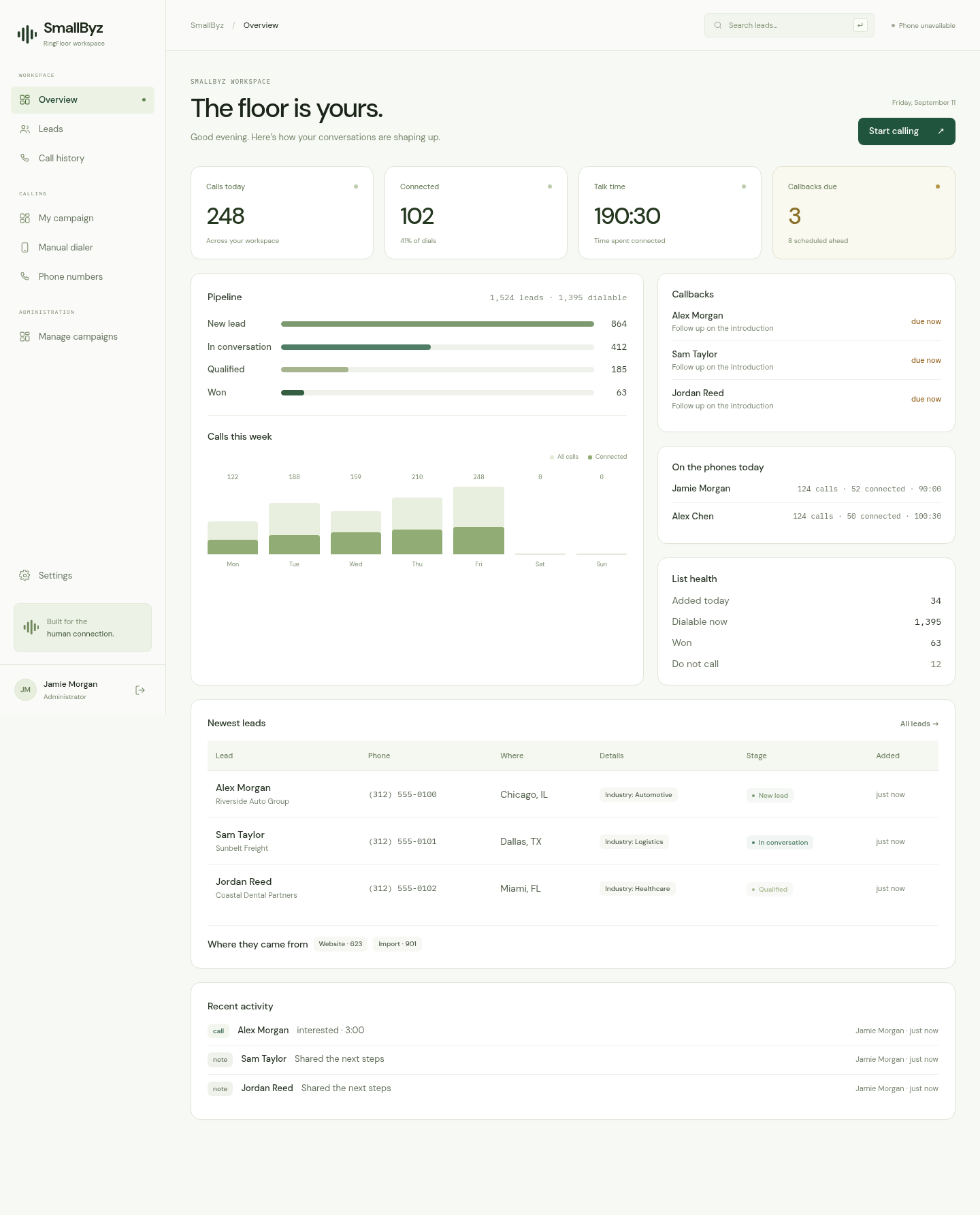Click the Alex Morgan callback entry

pos(806,322)
